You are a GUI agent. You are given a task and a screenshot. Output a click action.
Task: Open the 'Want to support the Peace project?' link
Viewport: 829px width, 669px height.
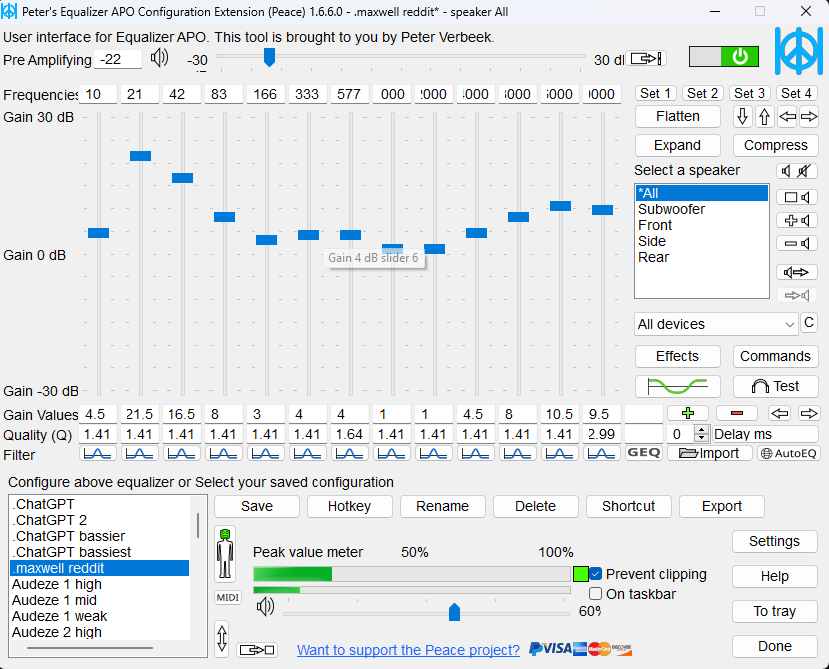(408, 650)
